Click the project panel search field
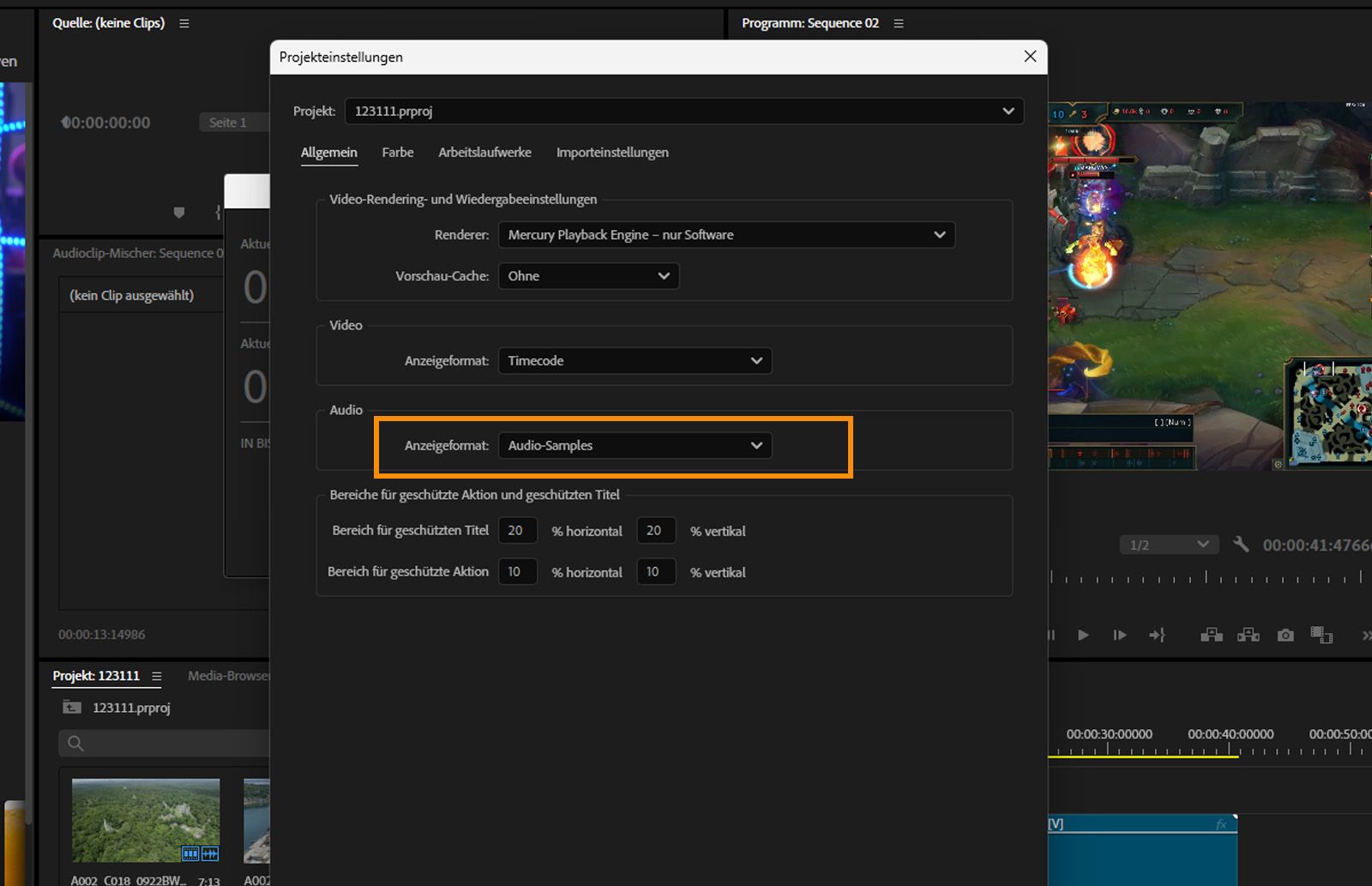 coord(164,744)
